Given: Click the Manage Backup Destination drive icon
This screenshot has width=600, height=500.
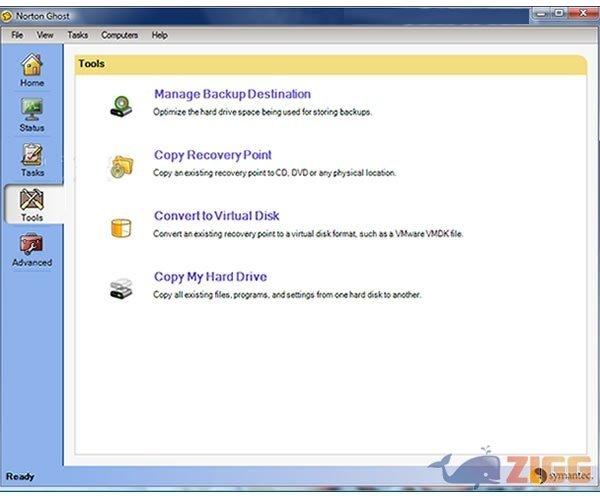Looking at the screenshot, I should (120, 103).
